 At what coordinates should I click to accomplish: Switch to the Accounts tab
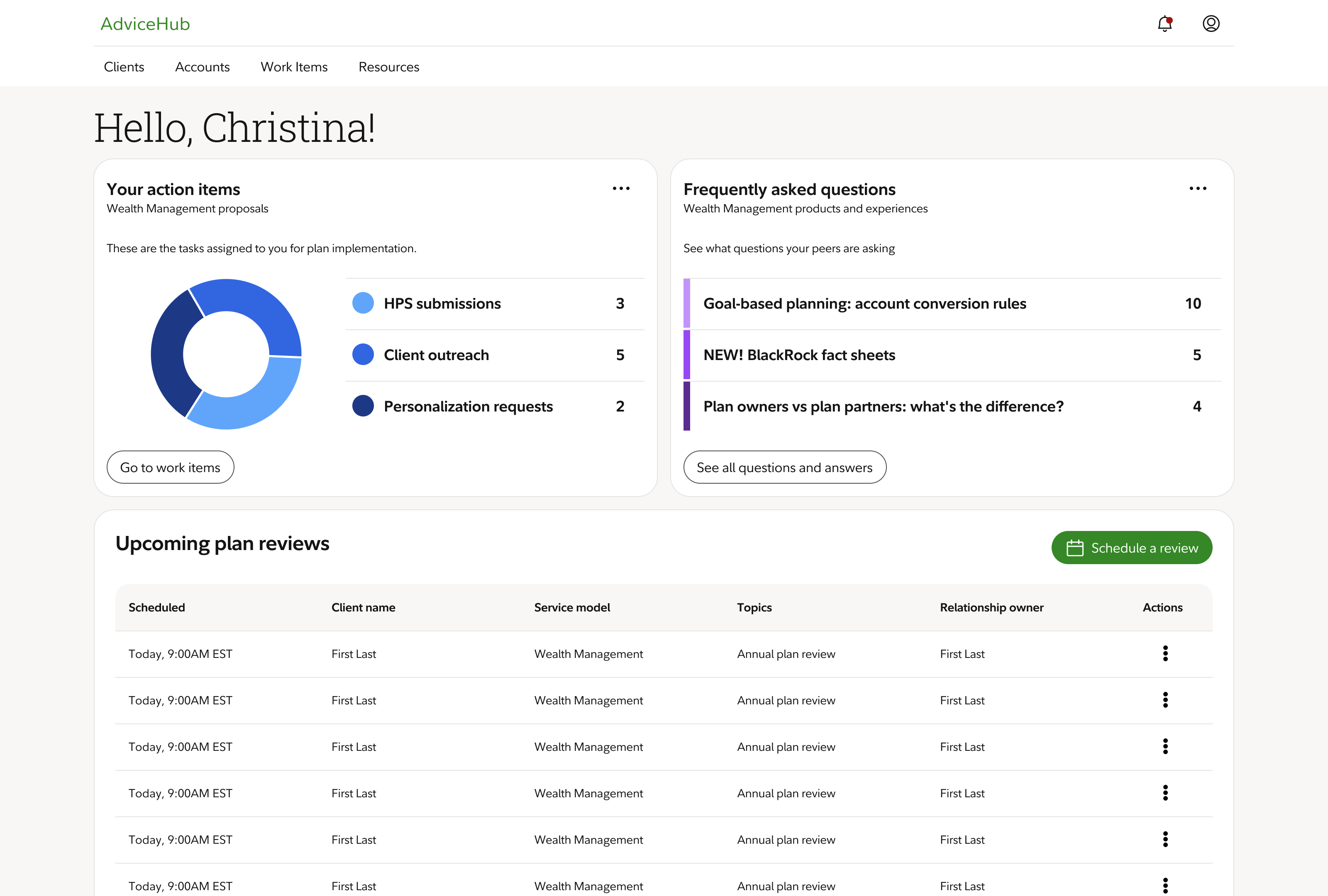click(x=202, y=67)
